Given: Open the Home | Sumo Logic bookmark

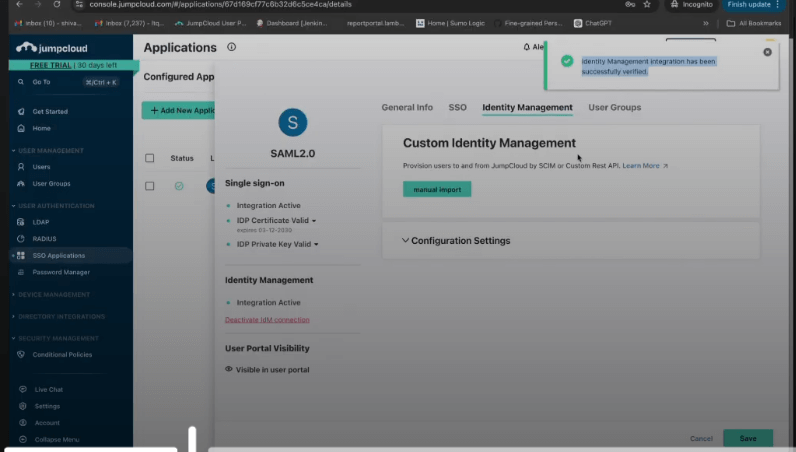Looking at the screenshot, I should (450, 23).
